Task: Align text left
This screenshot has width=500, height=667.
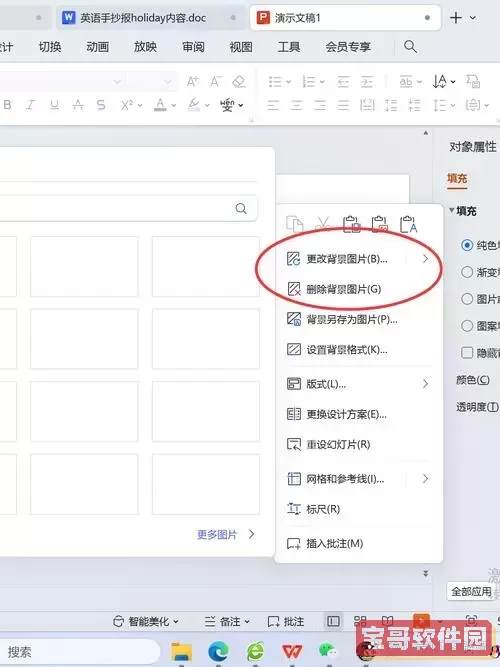Action: tap(273, 105)
